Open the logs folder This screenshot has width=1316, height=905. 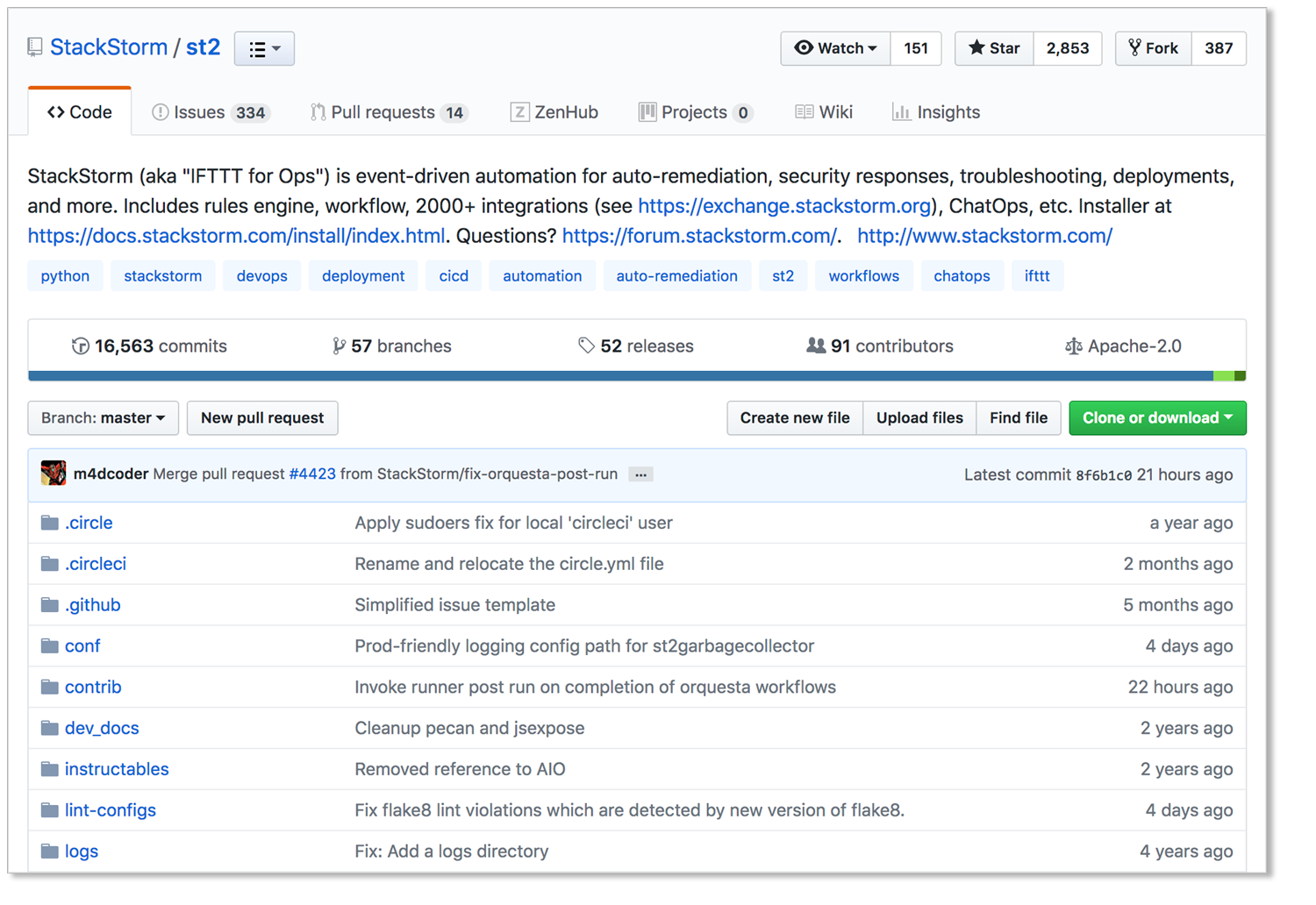click(82, 852)
